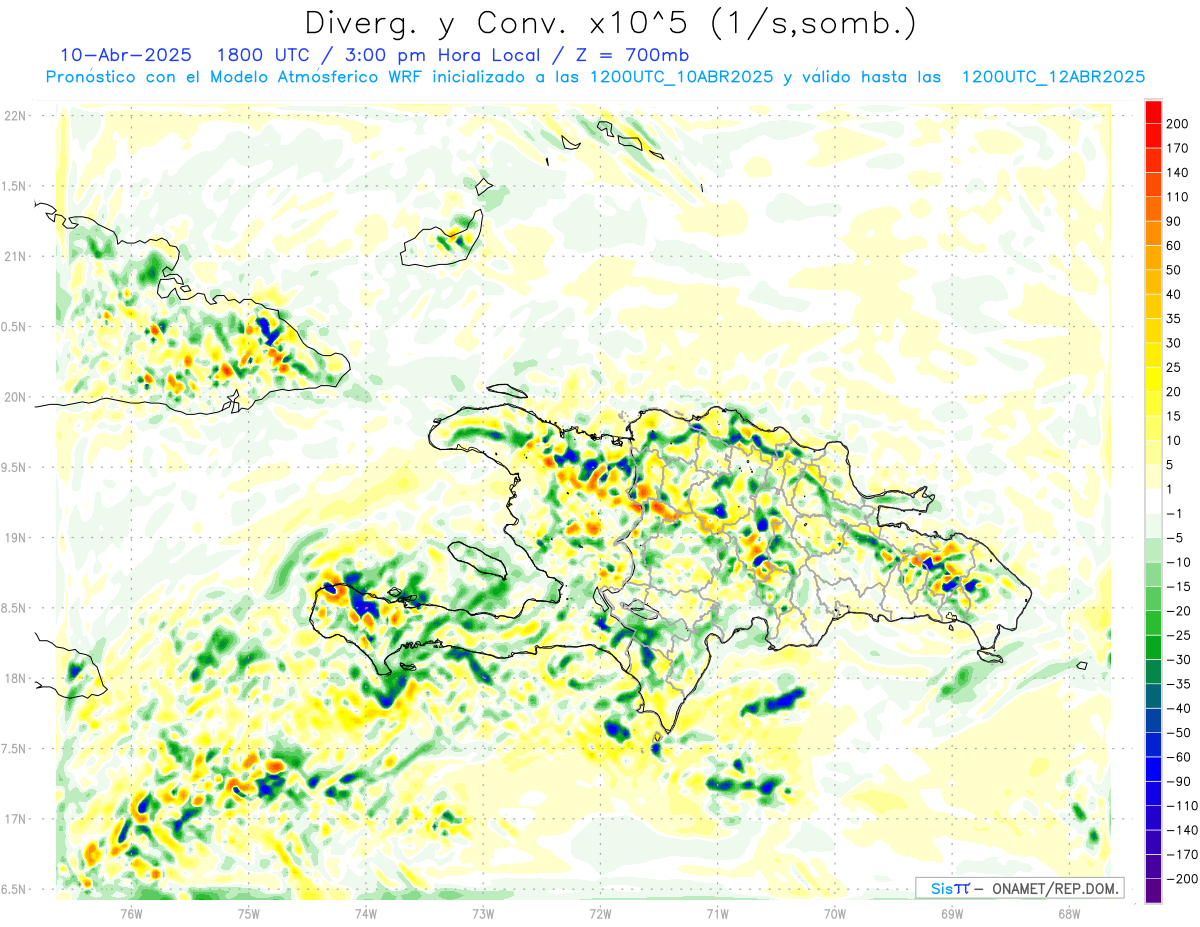Image resolution: width=1200 pixels, height=927 pixels.
Task: Click the white color bar segment between 1 and -1
Action: coord(1153,502)
